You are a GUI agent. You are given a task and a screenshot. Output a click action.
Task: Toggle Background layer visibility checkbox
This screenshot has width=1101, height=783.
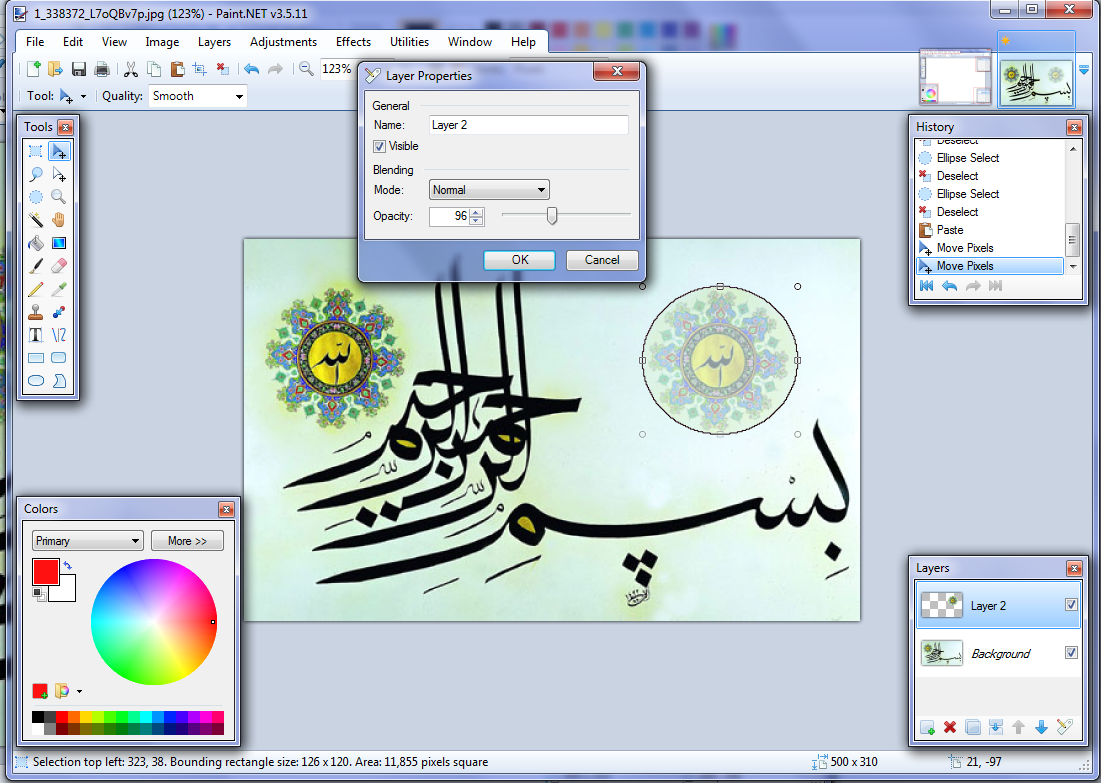point(1072,652)
